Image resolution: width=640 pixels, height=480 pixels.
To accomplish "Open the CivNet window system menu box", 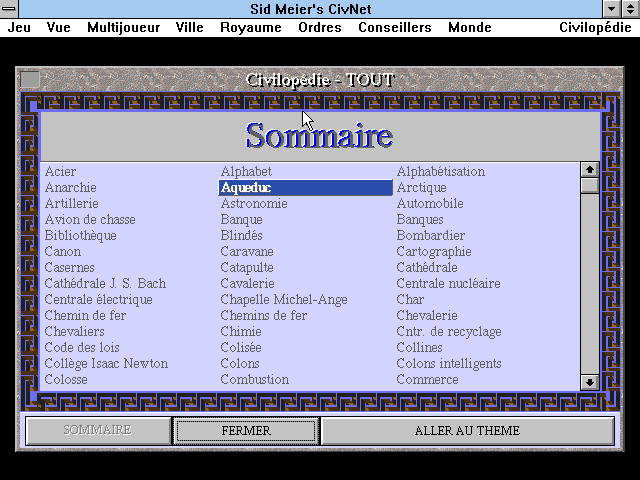I will click(x=9, y=9).
